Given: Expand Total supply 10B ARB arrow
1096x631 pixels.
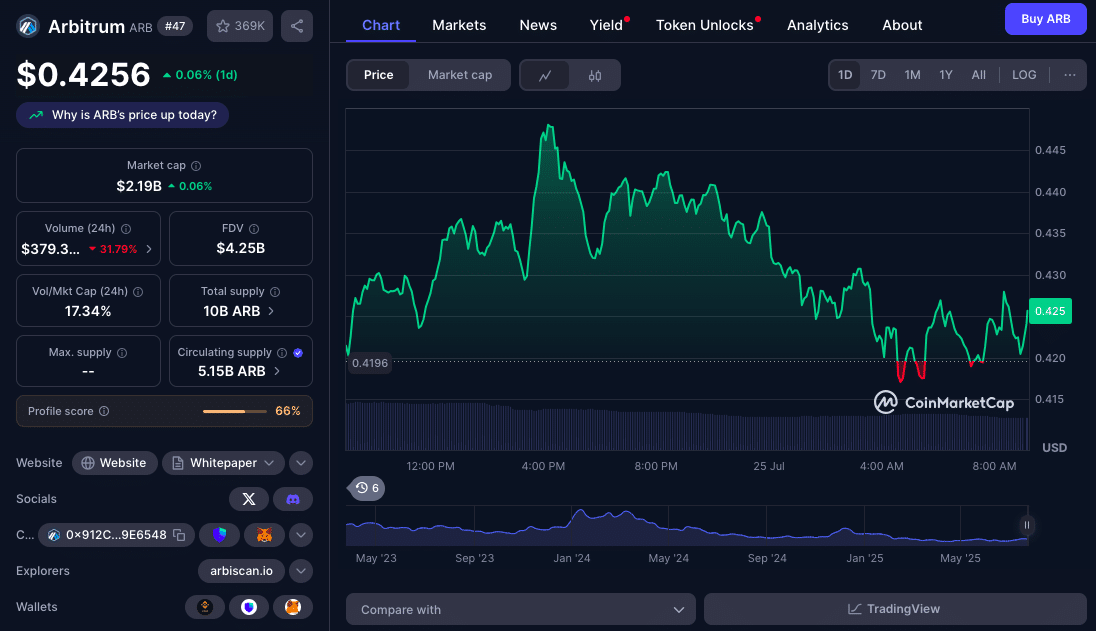Looking at the screenshot, I should 271,311.
